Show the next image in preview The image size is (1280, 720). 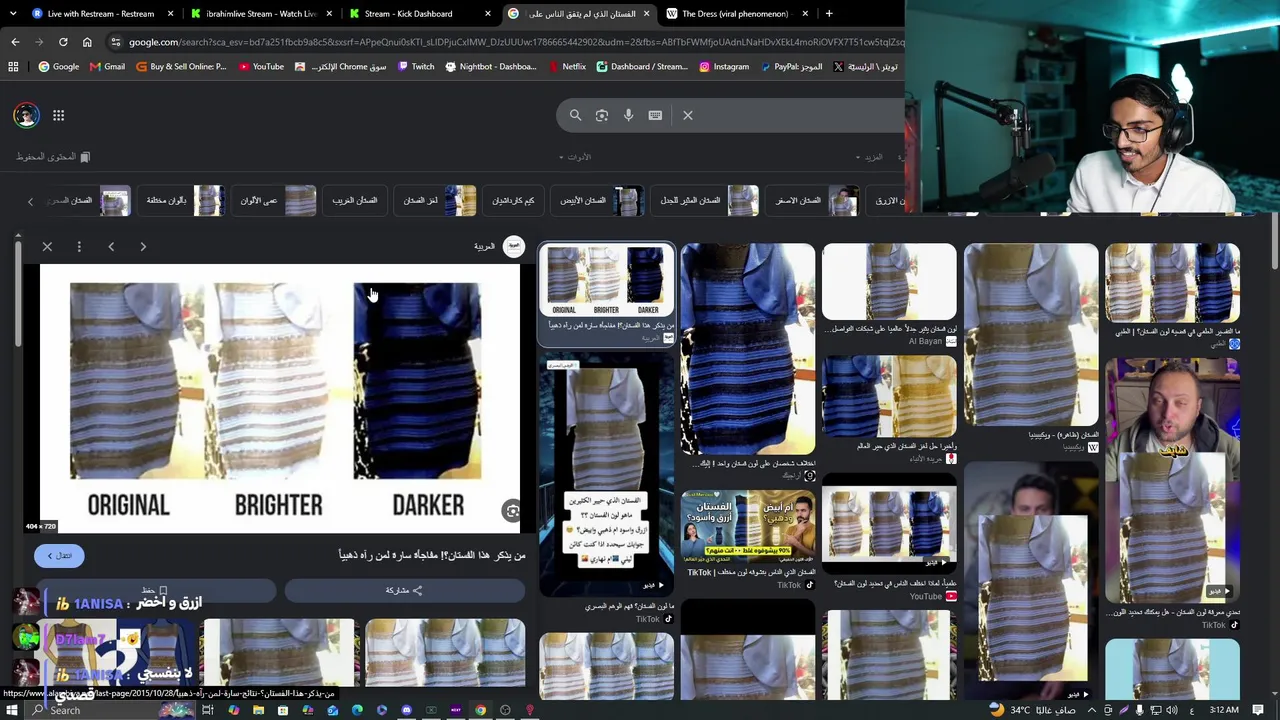point(143,246)
